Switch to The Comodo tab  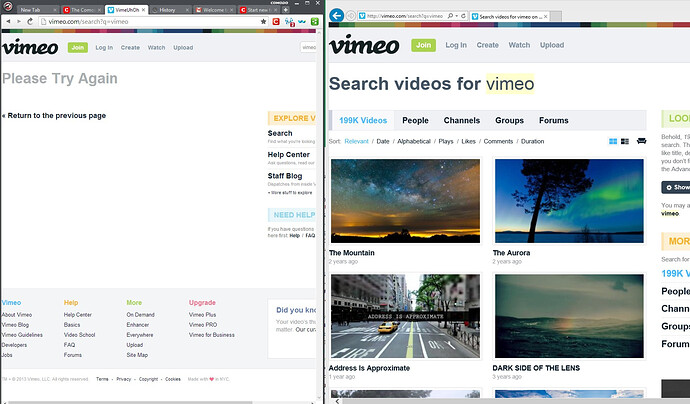(82, 10)
